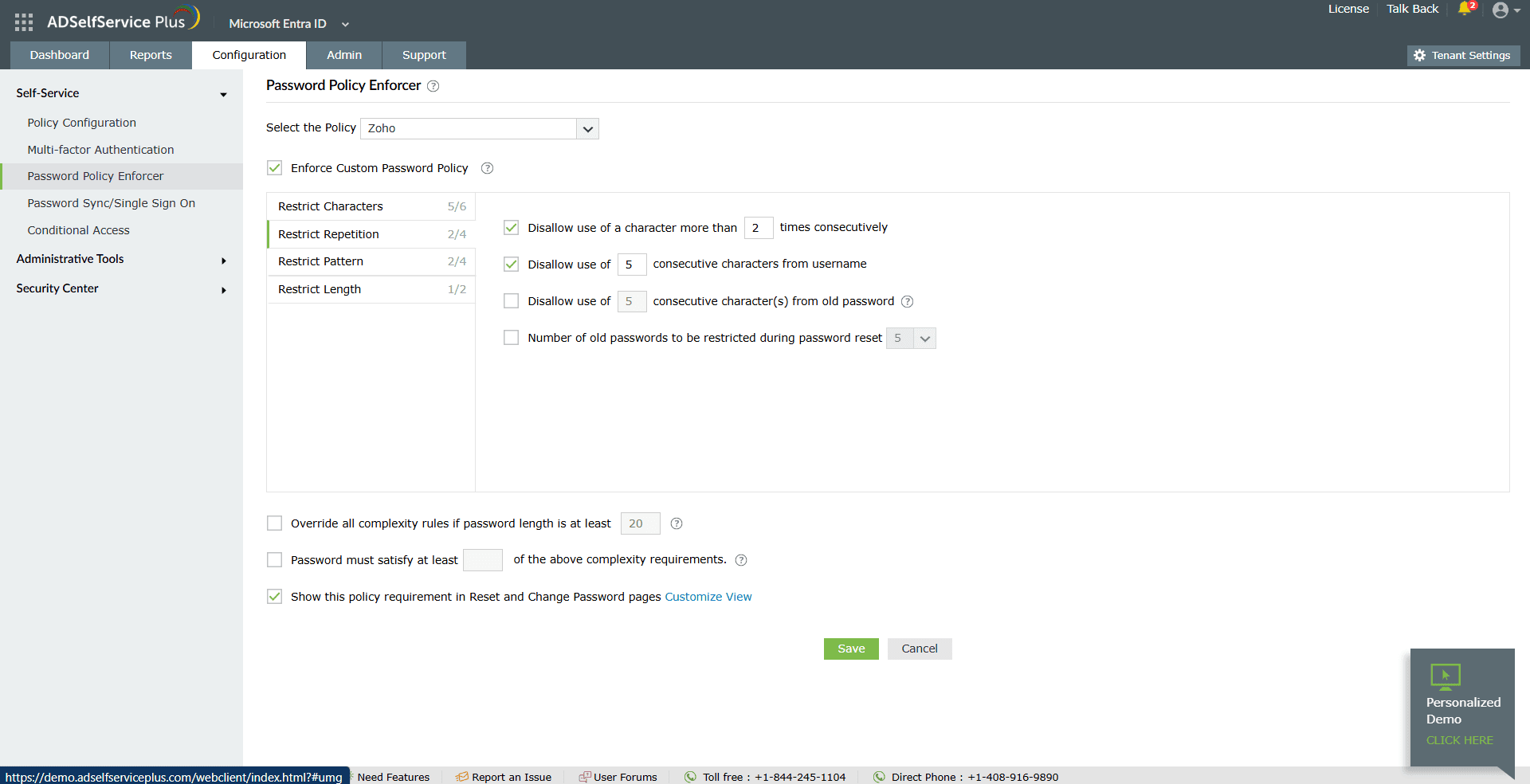The image size is (1530, 784).
Task: Open the Support tab
Action: pos(424,55)
